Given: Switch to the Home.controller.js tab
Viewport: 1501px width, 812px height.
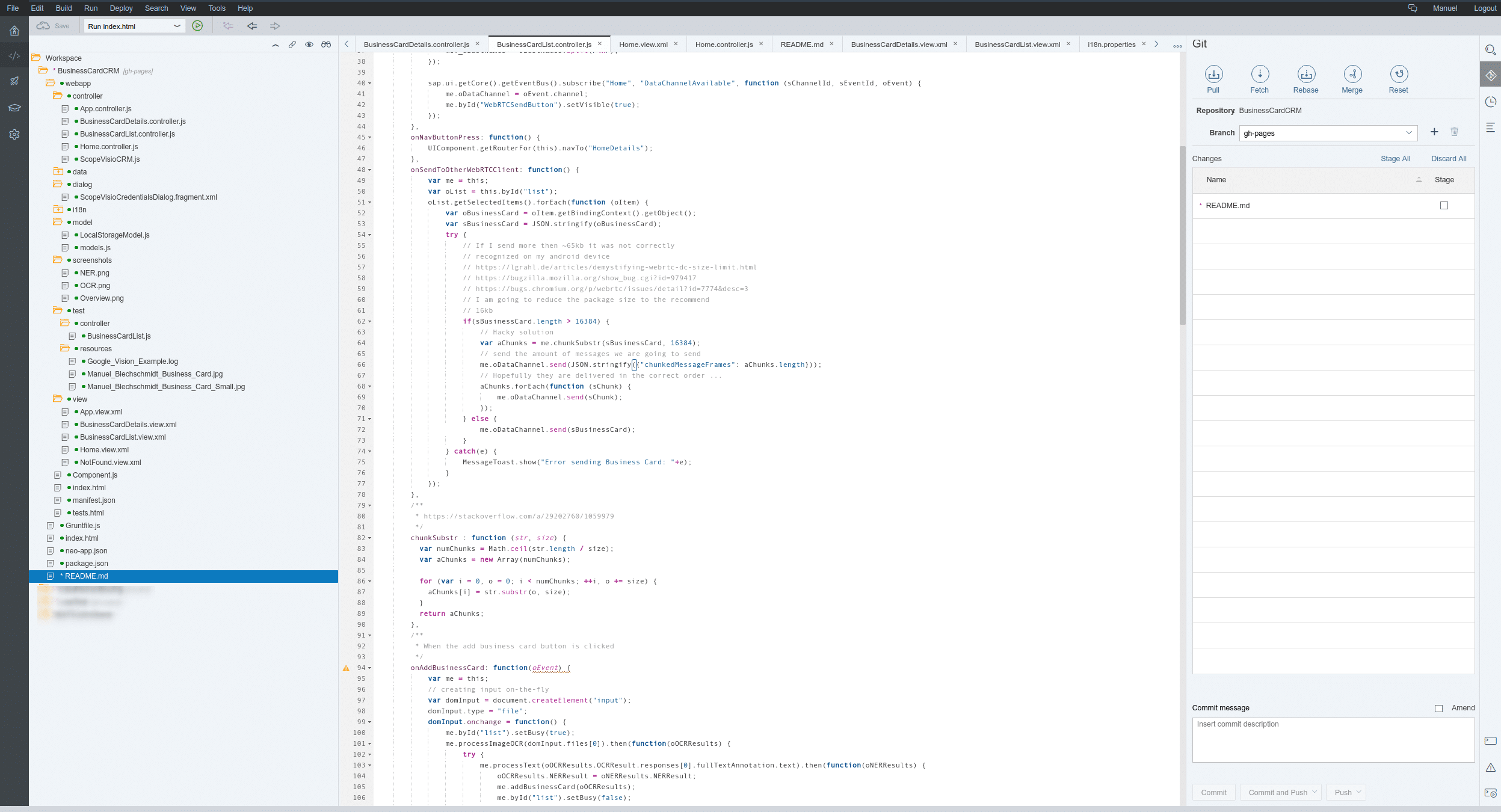Looking at the screenshot, I should click(724, 45).
